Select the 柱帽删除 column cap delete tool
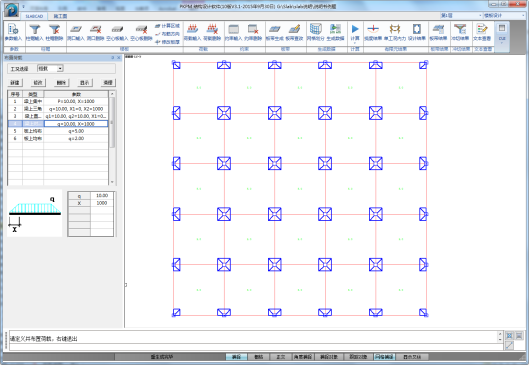Screen dimensions: 530x365 54,32
